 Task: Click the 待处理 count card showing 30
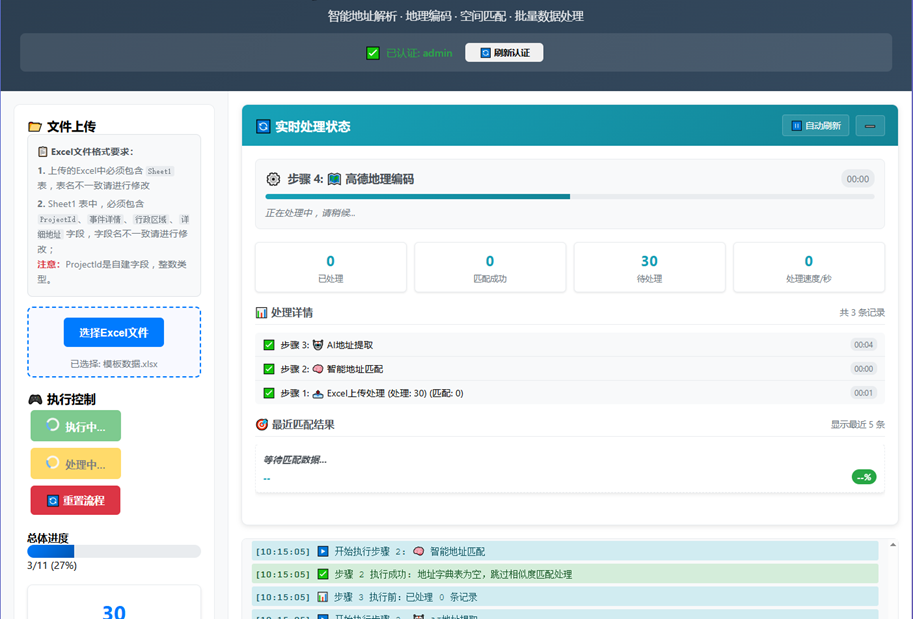(x=649, y=267)
